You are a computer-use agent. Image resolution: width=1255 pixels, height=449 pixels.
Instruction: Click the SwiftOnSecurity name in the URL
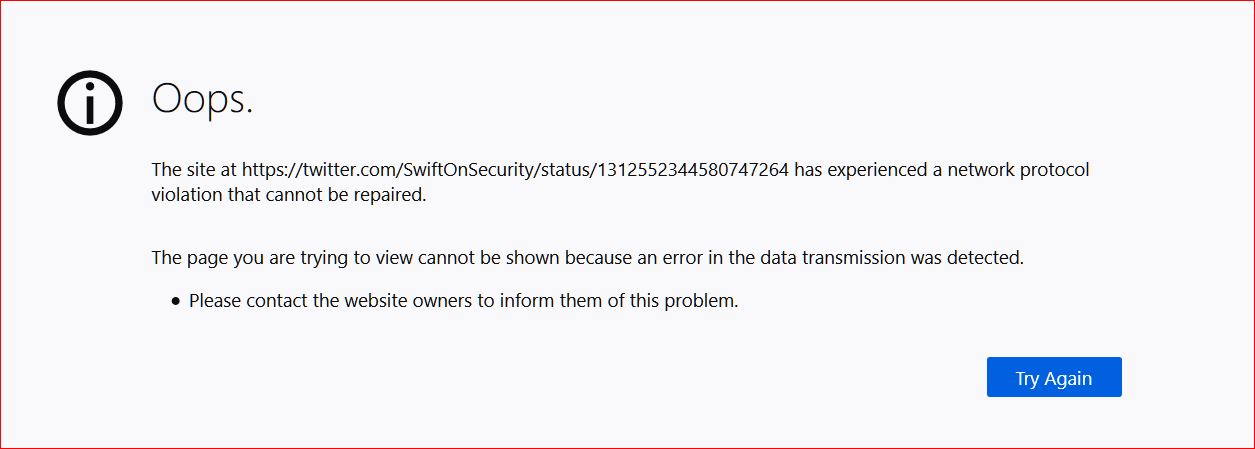click(x=470, y=170)
